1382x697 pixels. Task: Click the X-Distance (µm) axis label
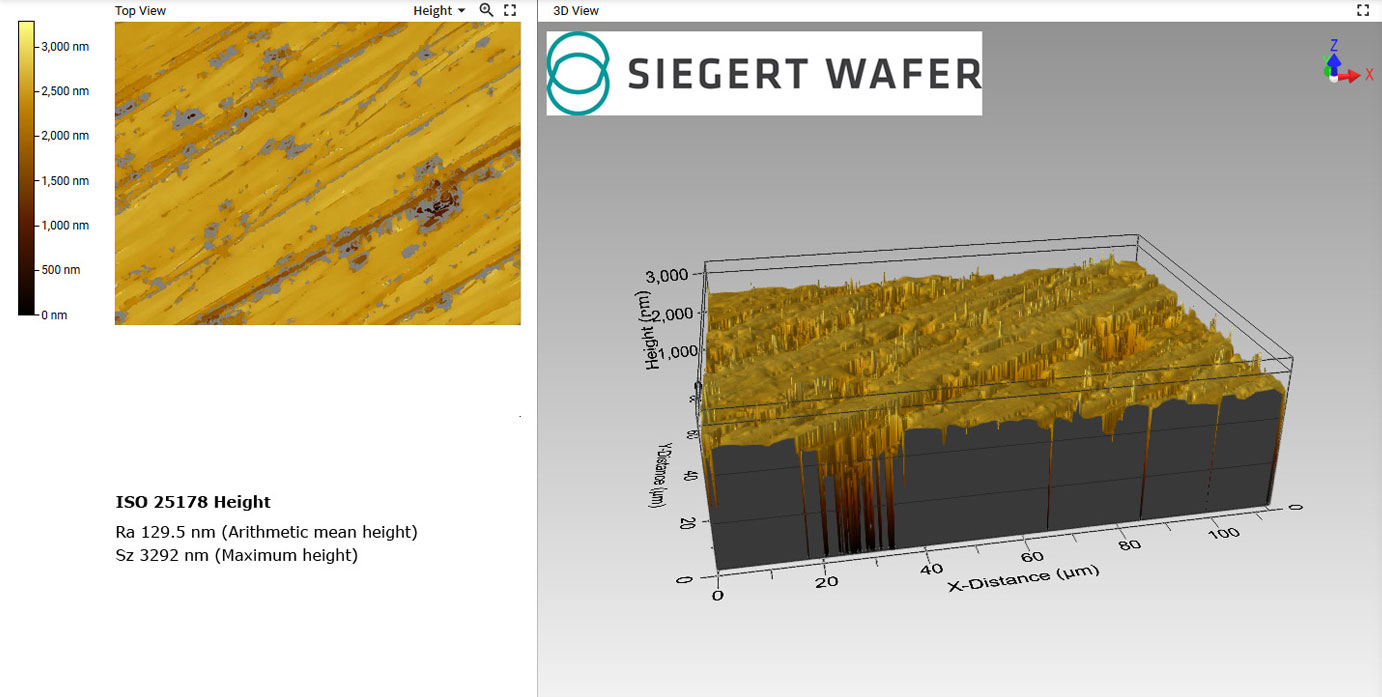pyautogui.click(x=1023, y=577)
